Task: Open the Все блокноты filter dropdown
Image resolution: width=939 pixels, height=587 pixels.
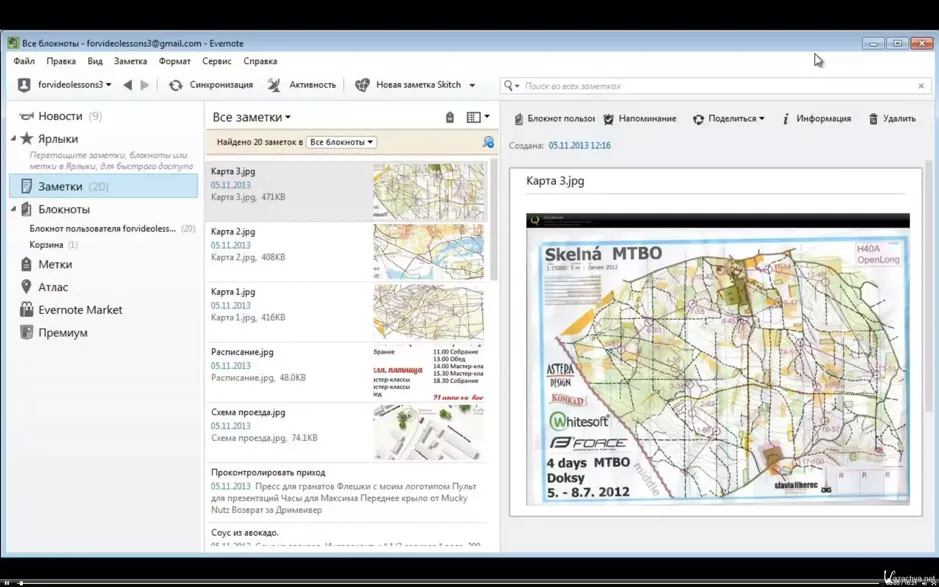Action: tap(341, 143)
